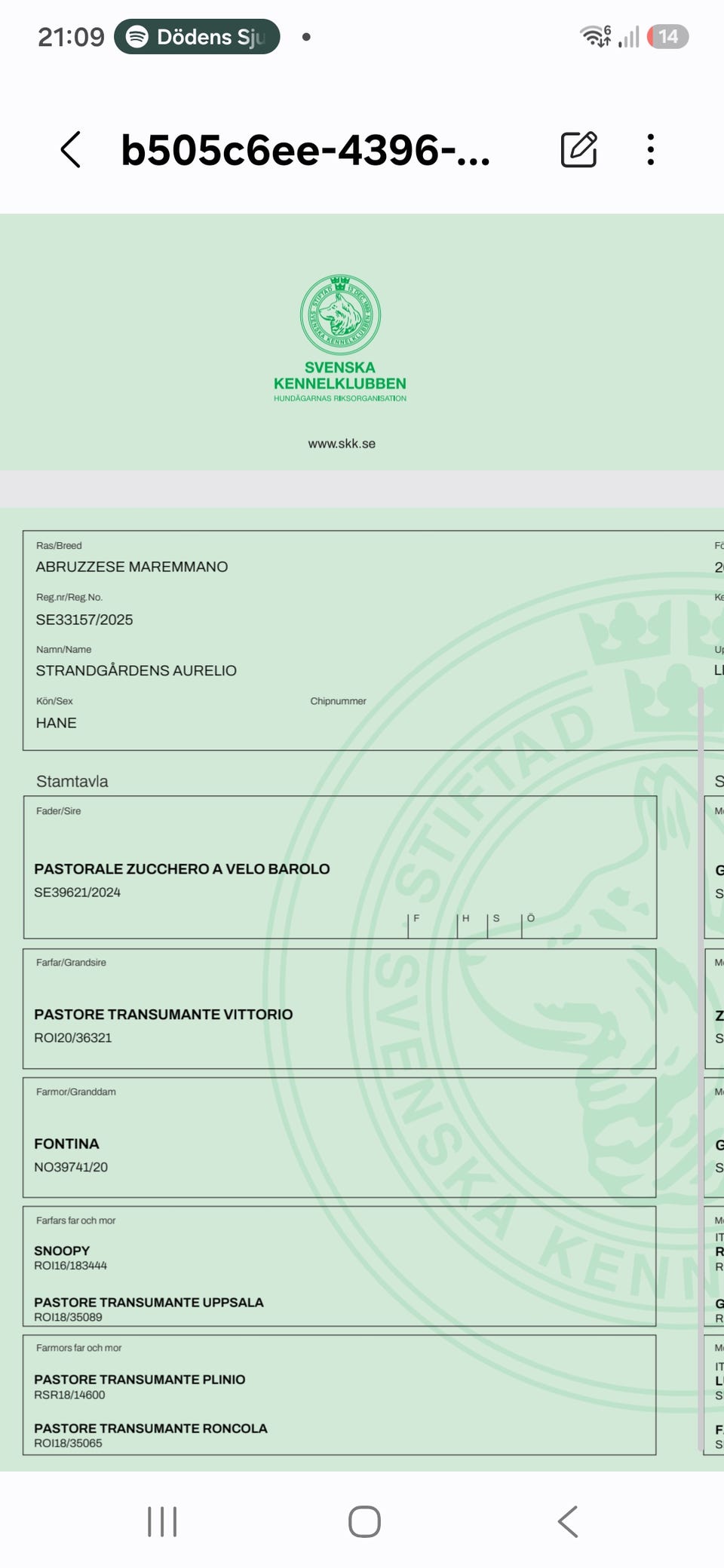Viewport: 724px width, 1568px height.
Task: Select ancestor name SNOOPY
Action: [62, 1251]
